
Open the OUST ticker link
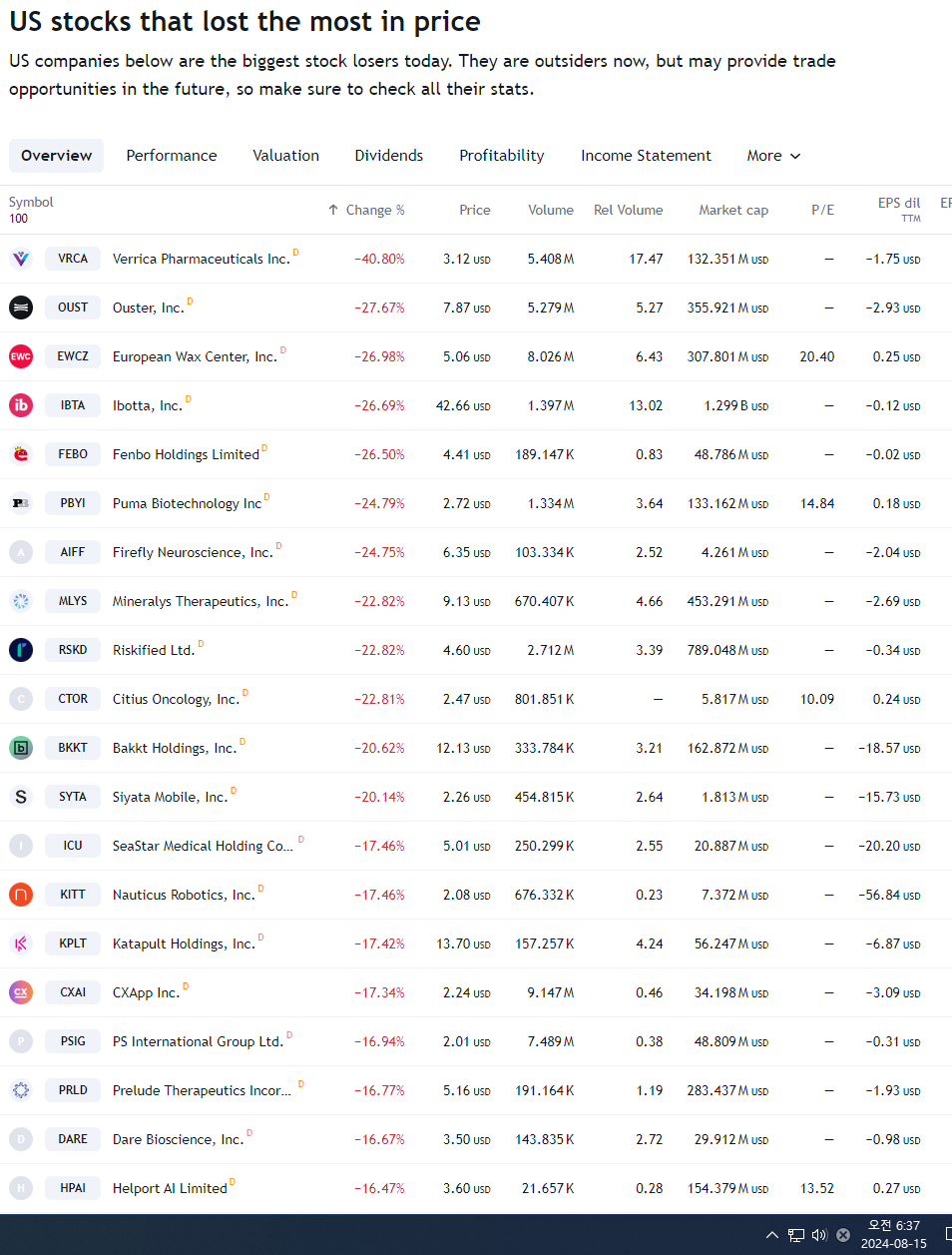[73, 308]
